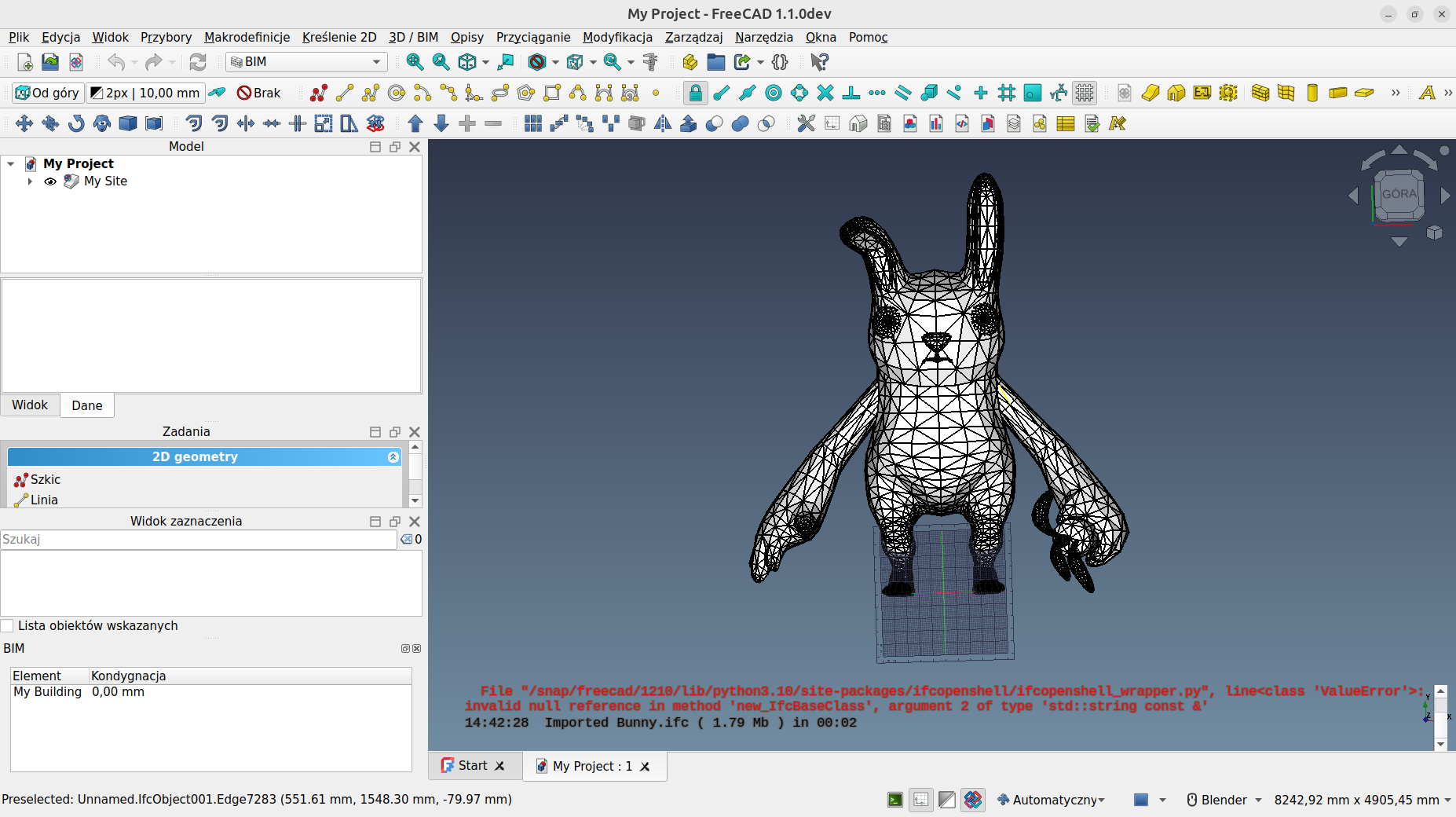Select the Rotate tool icon

pos(76,123)
